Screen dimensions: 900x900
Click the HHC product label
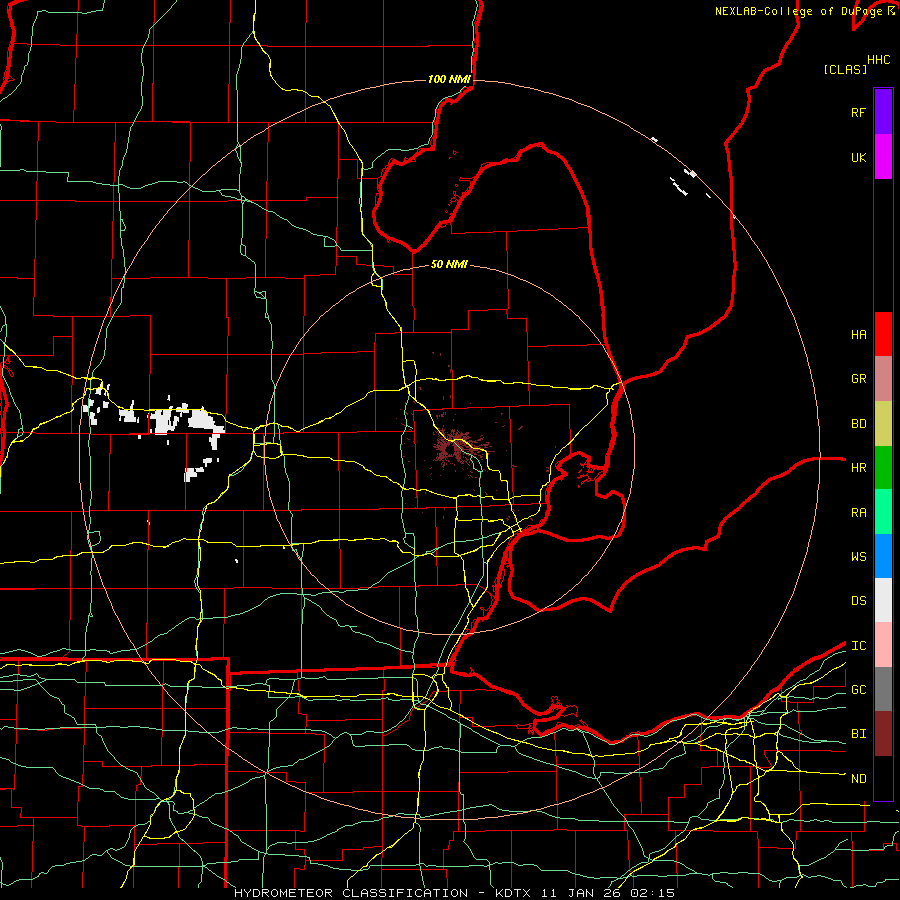pyautogui.click(x=879, y=60)
